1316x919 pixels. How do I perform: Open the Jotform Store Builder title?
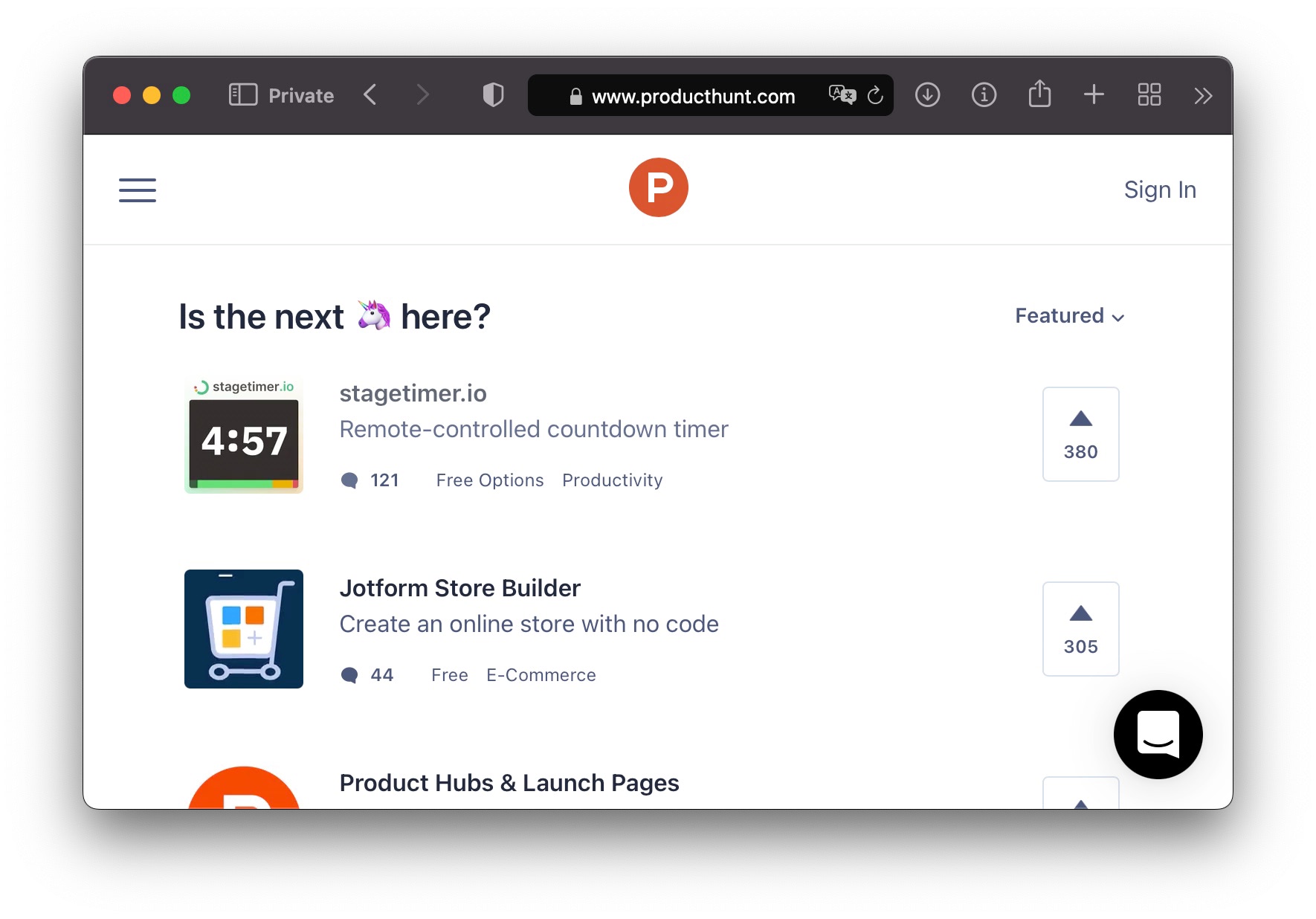pyautogui.click(x=460, y=588)
